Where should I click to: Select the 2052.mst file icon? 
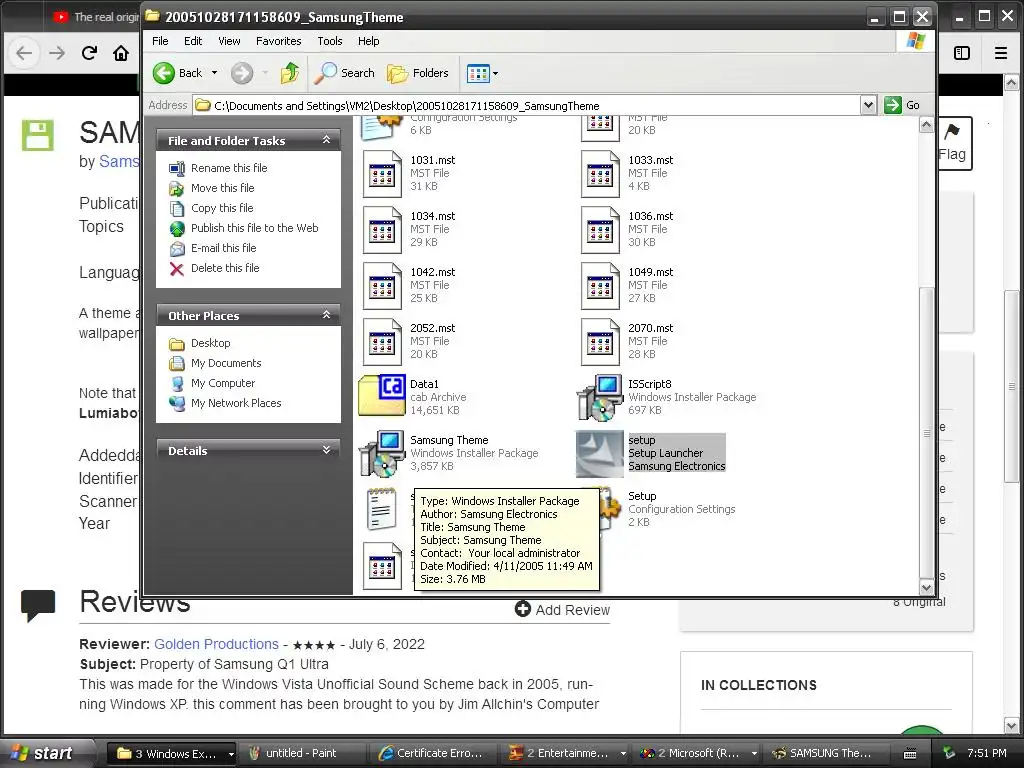pyautogui.click(x=382, y=342)
